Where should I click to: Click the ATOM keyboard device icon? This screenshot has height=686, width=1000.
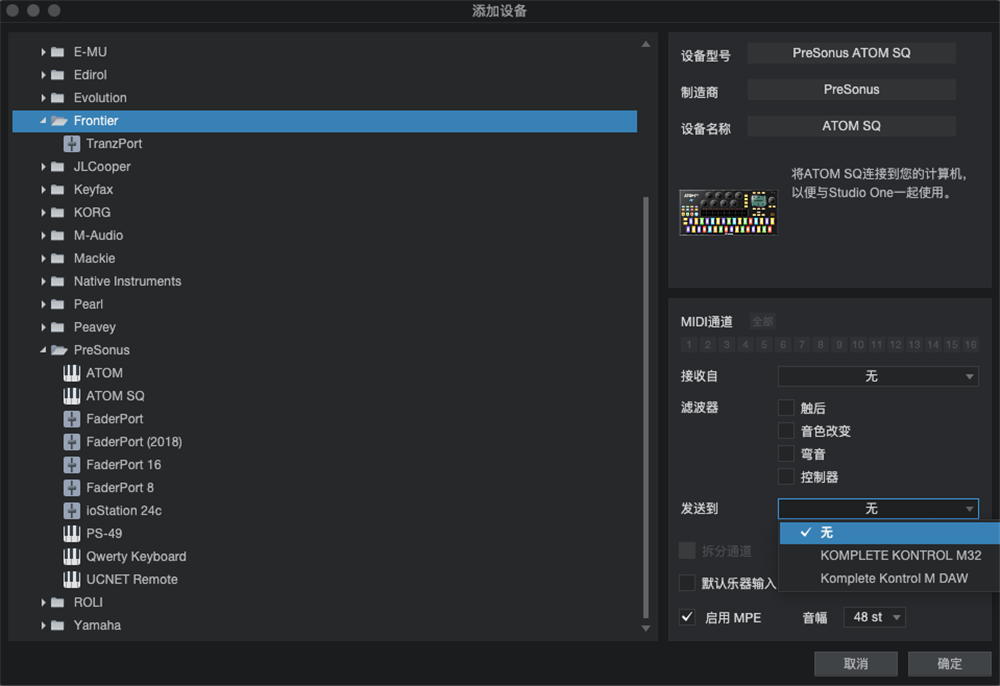(x=71, y=373)
